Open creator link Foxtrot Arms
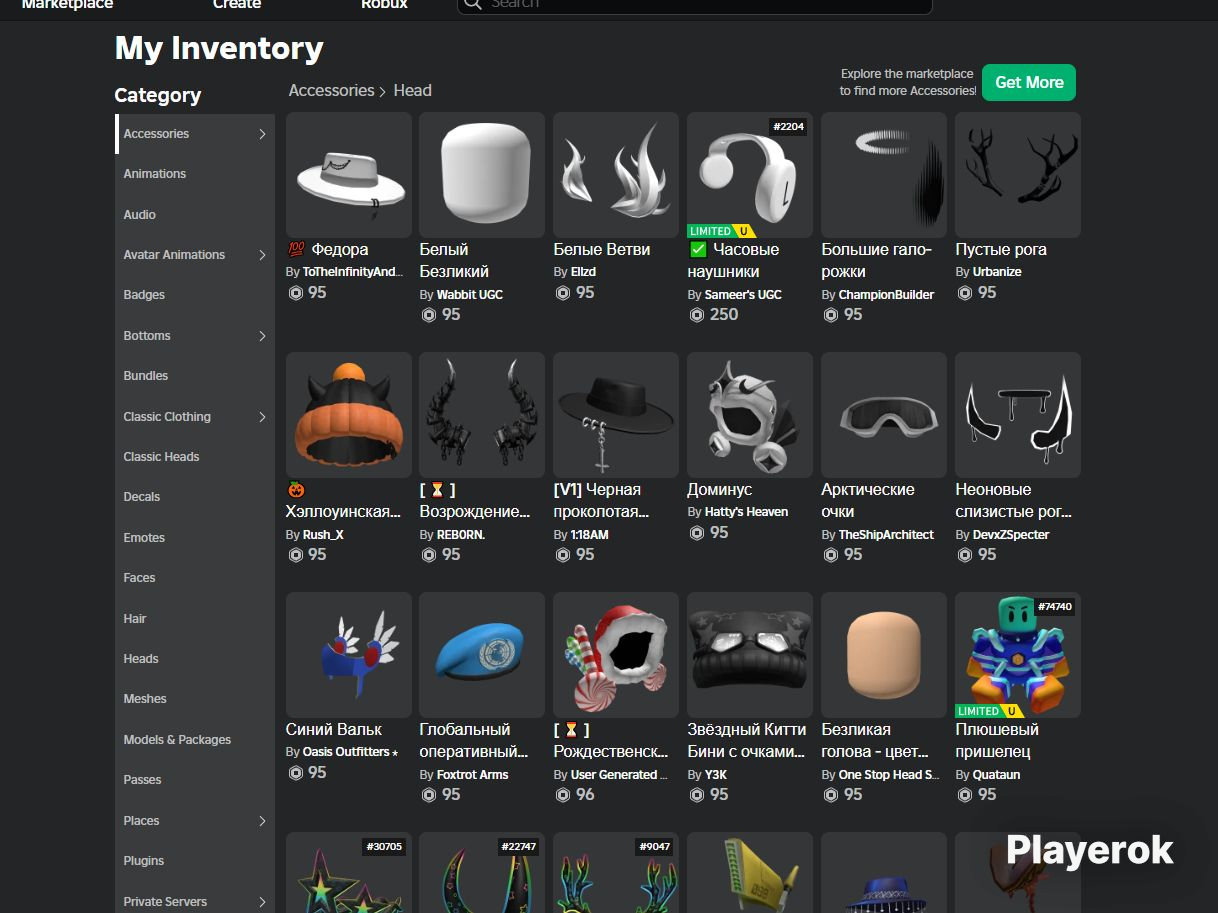1218x913 pixels. [x=472, y=775]
